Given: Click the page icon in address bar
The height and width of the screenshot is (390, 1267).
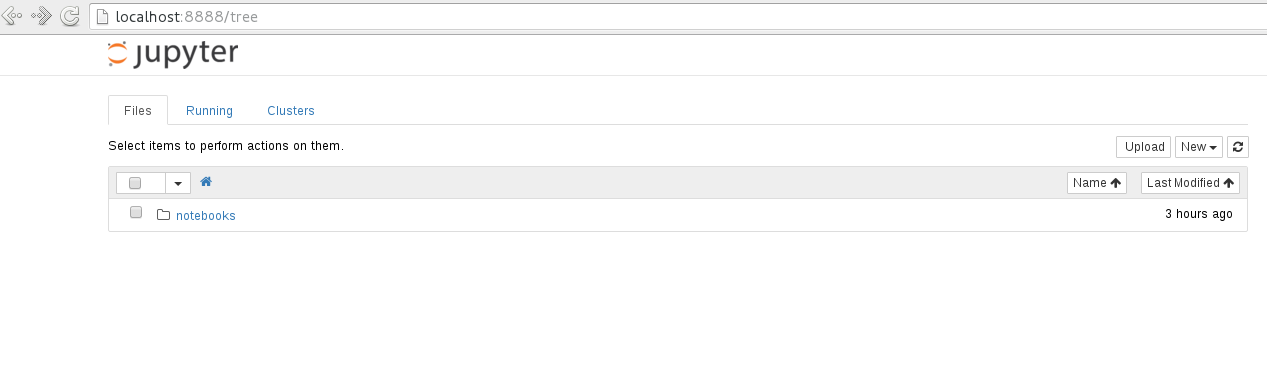Looking at the screenshot, I should click(102, 16).
